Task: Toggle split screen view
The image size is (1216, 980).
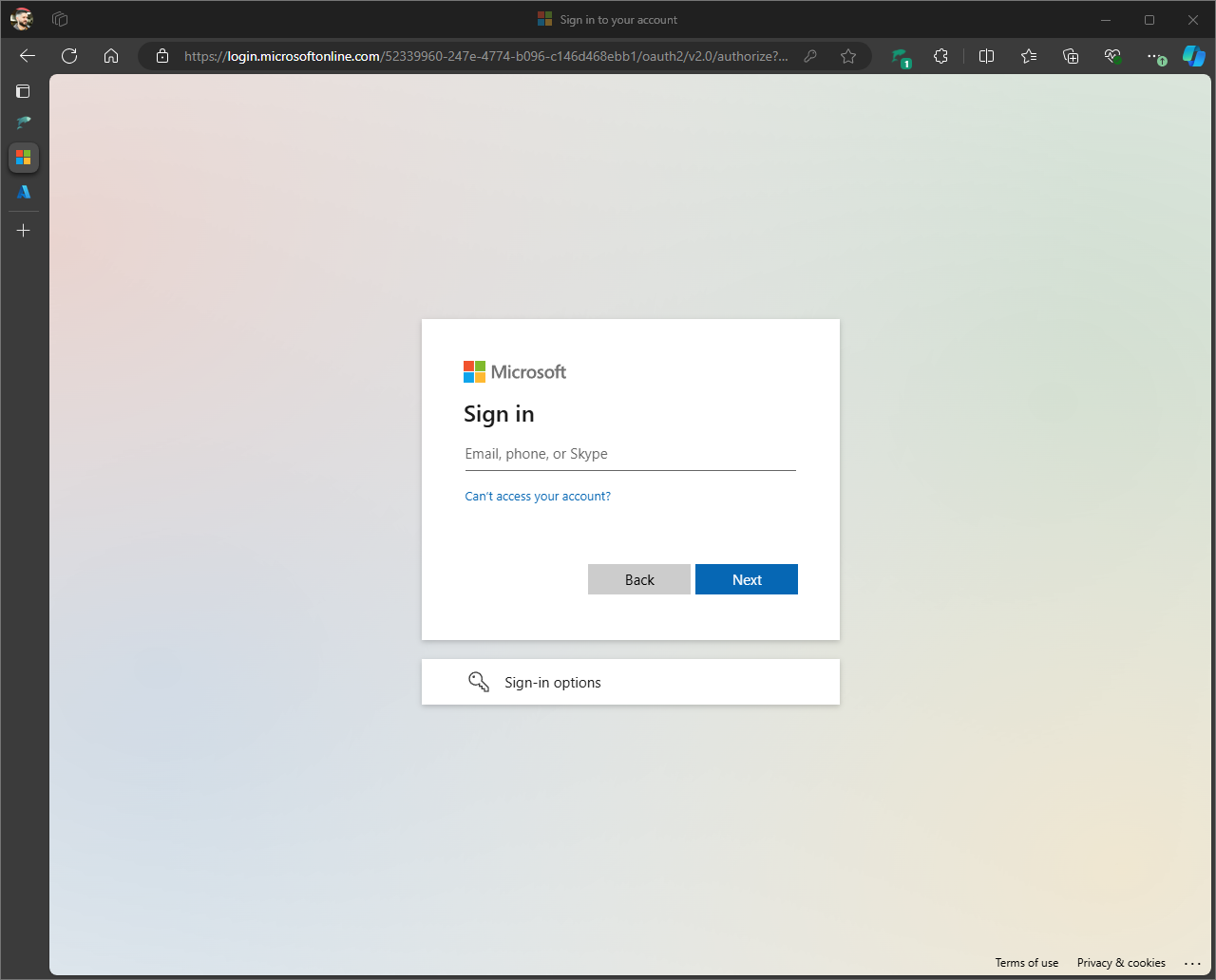Action: pyautogui.click(x=986, y=56)
